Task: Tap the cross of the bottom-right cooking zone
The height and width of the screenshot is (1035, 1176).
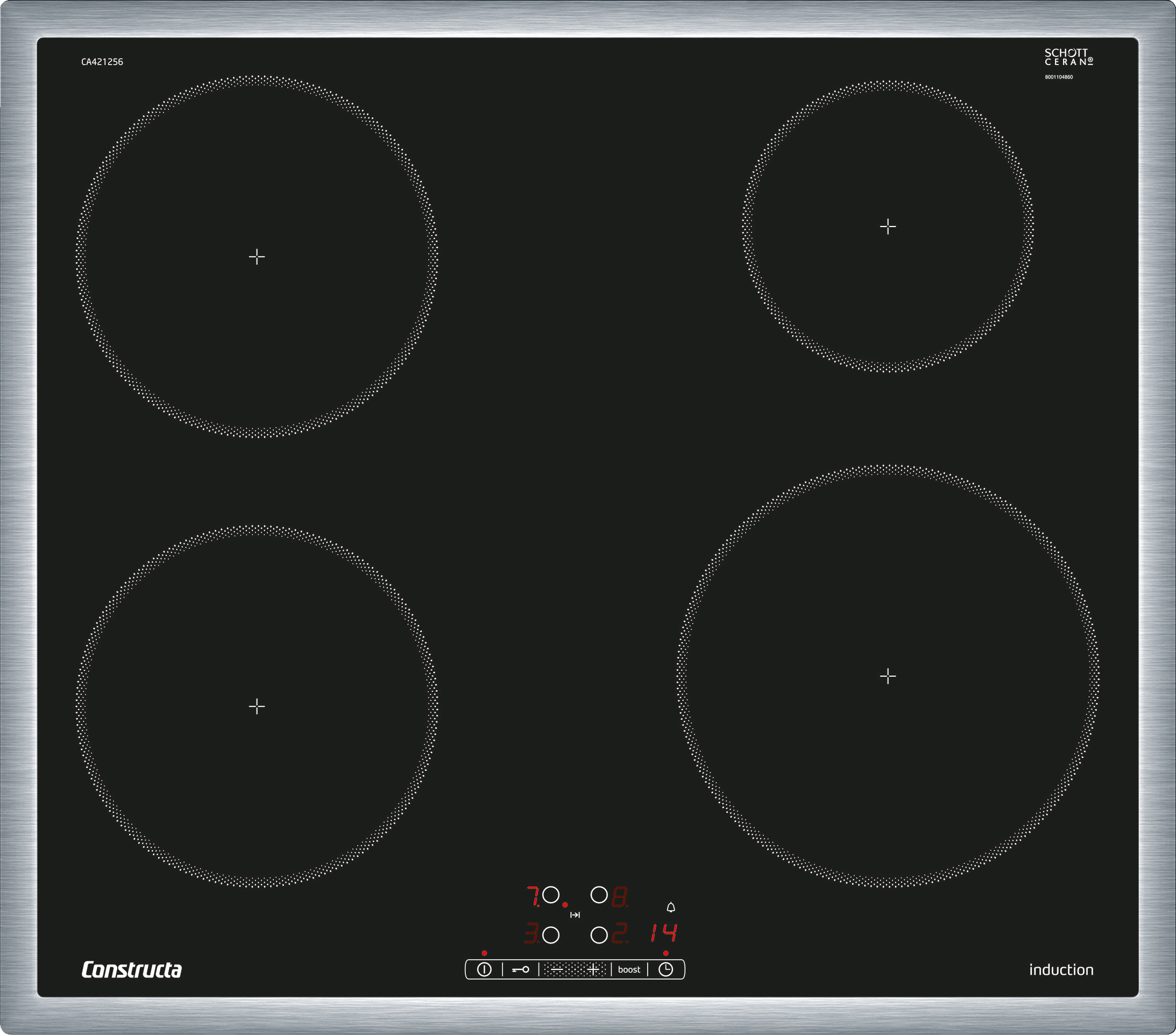Action: coord(888,676)
